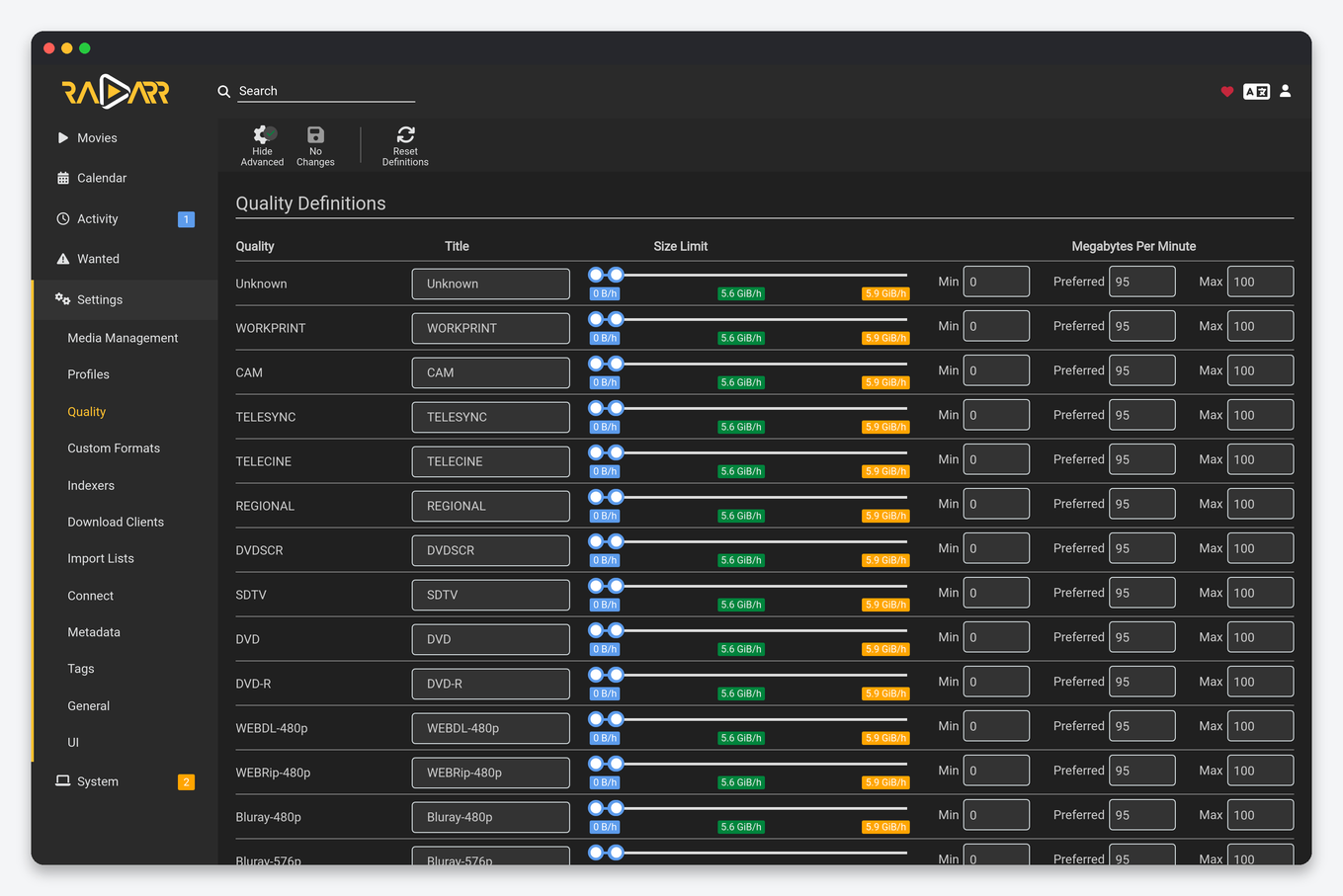The width and height of the screenshot is (1343, 896).
Task: Click the 5.9 GiB/h label in DVD row
Action: (x=885, y=649)
